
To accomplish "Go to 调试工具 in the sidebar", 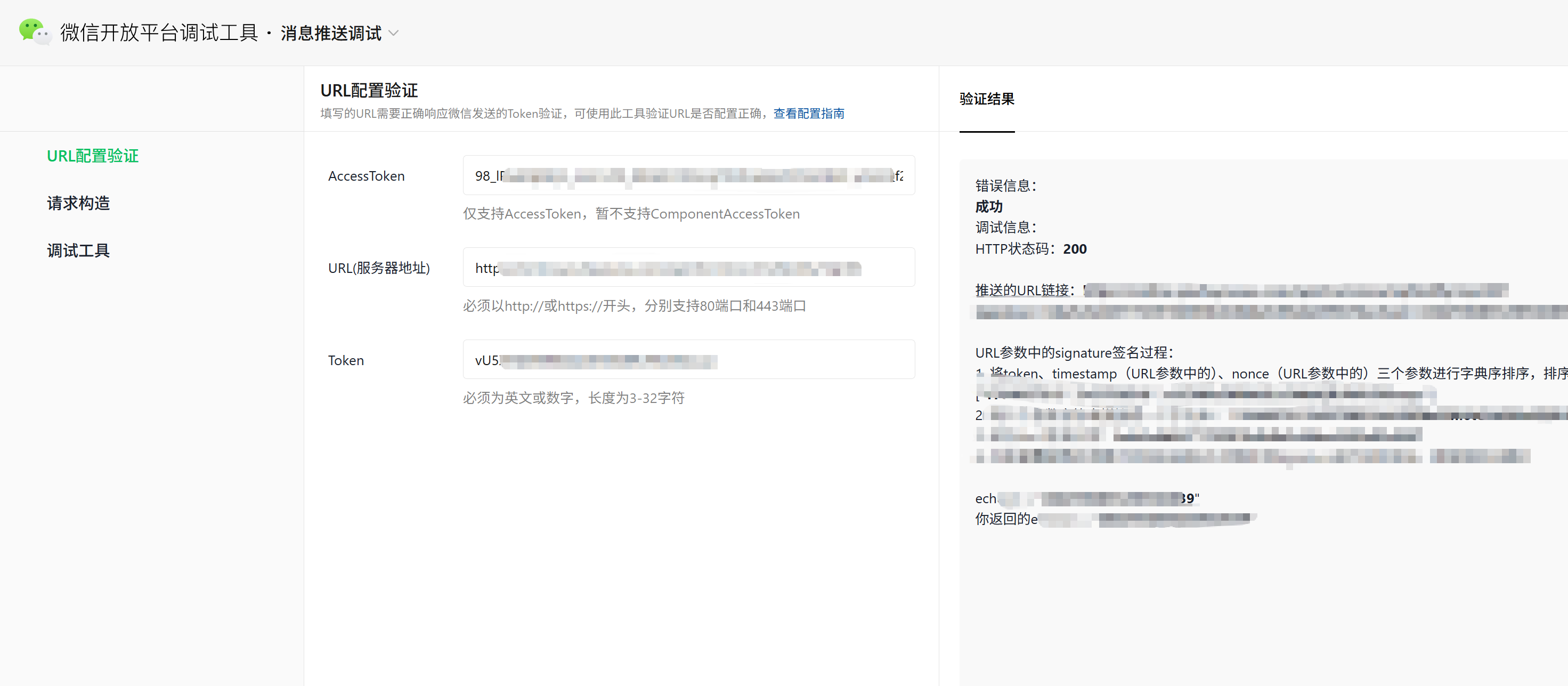I will pos(78,251).
